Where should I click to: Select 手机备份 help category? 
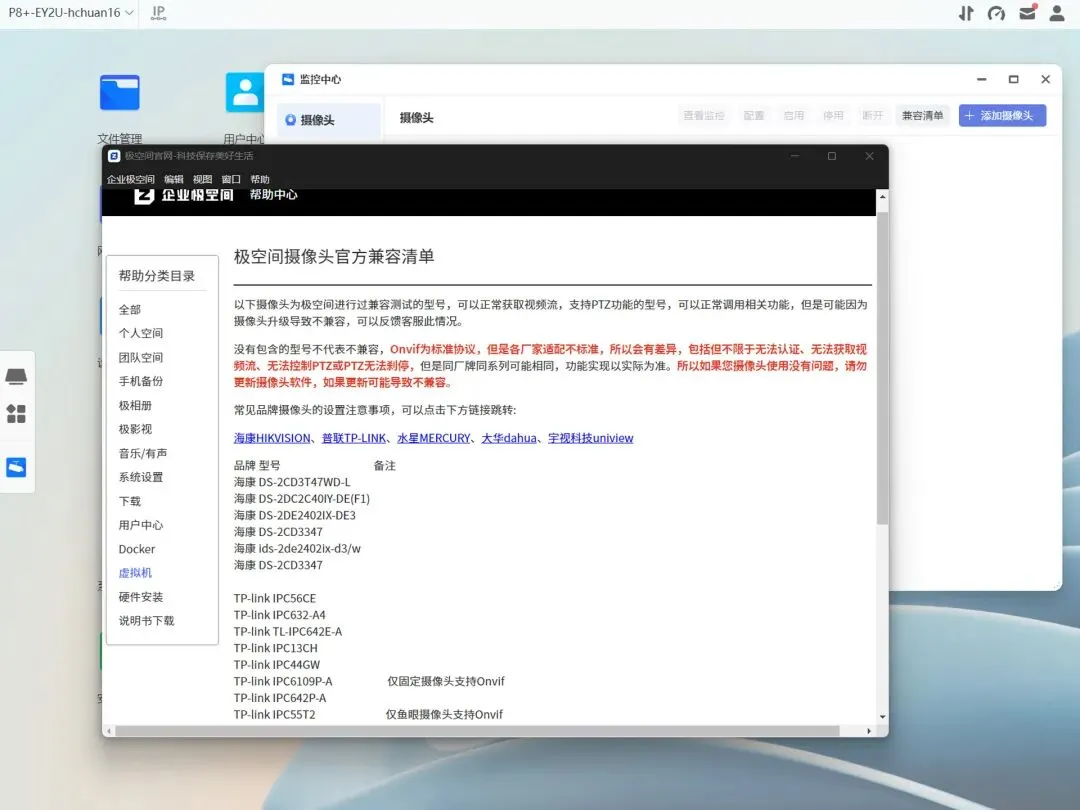point(141,381)
